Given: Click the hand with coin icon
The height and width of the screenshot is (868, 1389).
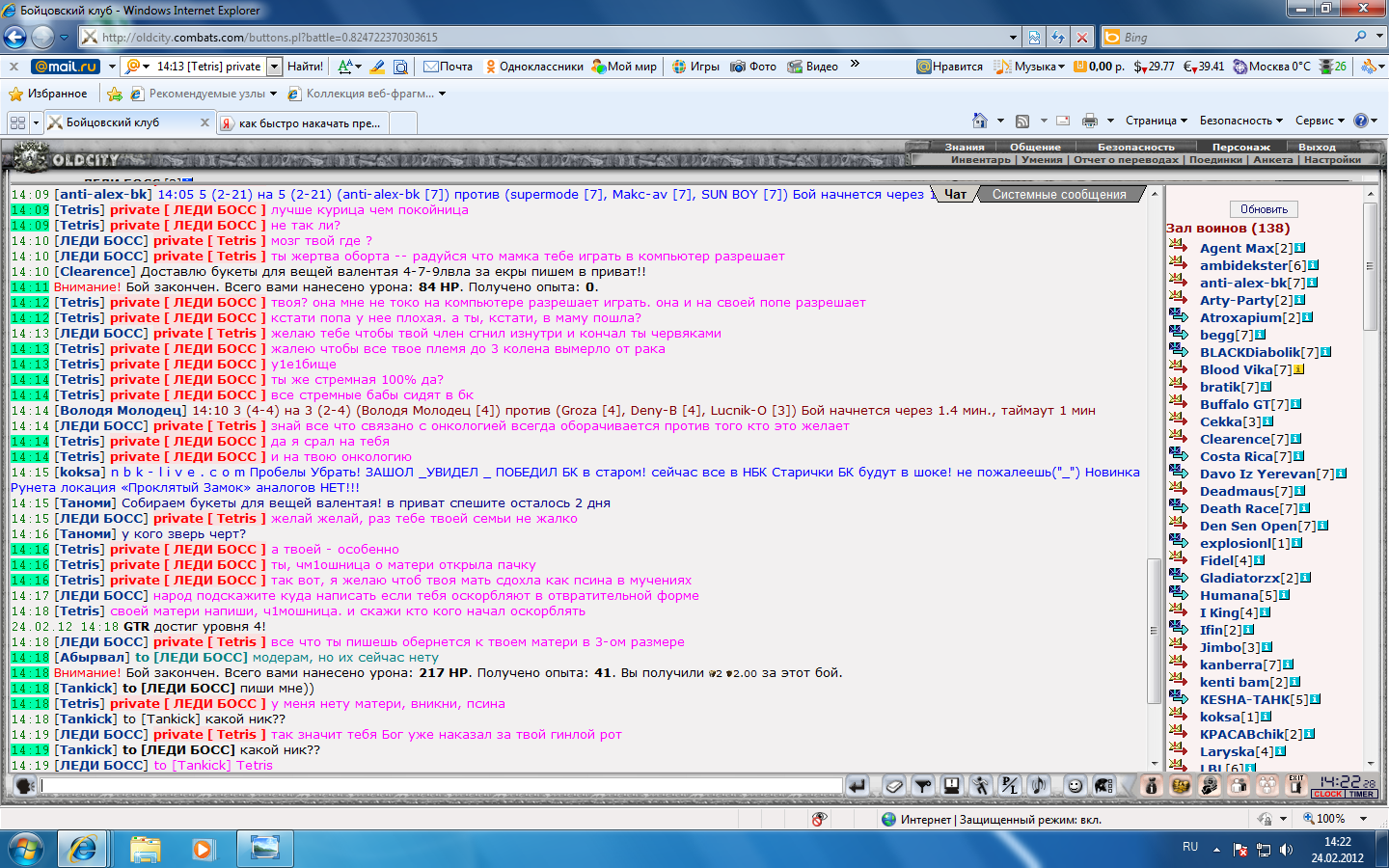Looking at the screenshot, I should pos(1209,786).
